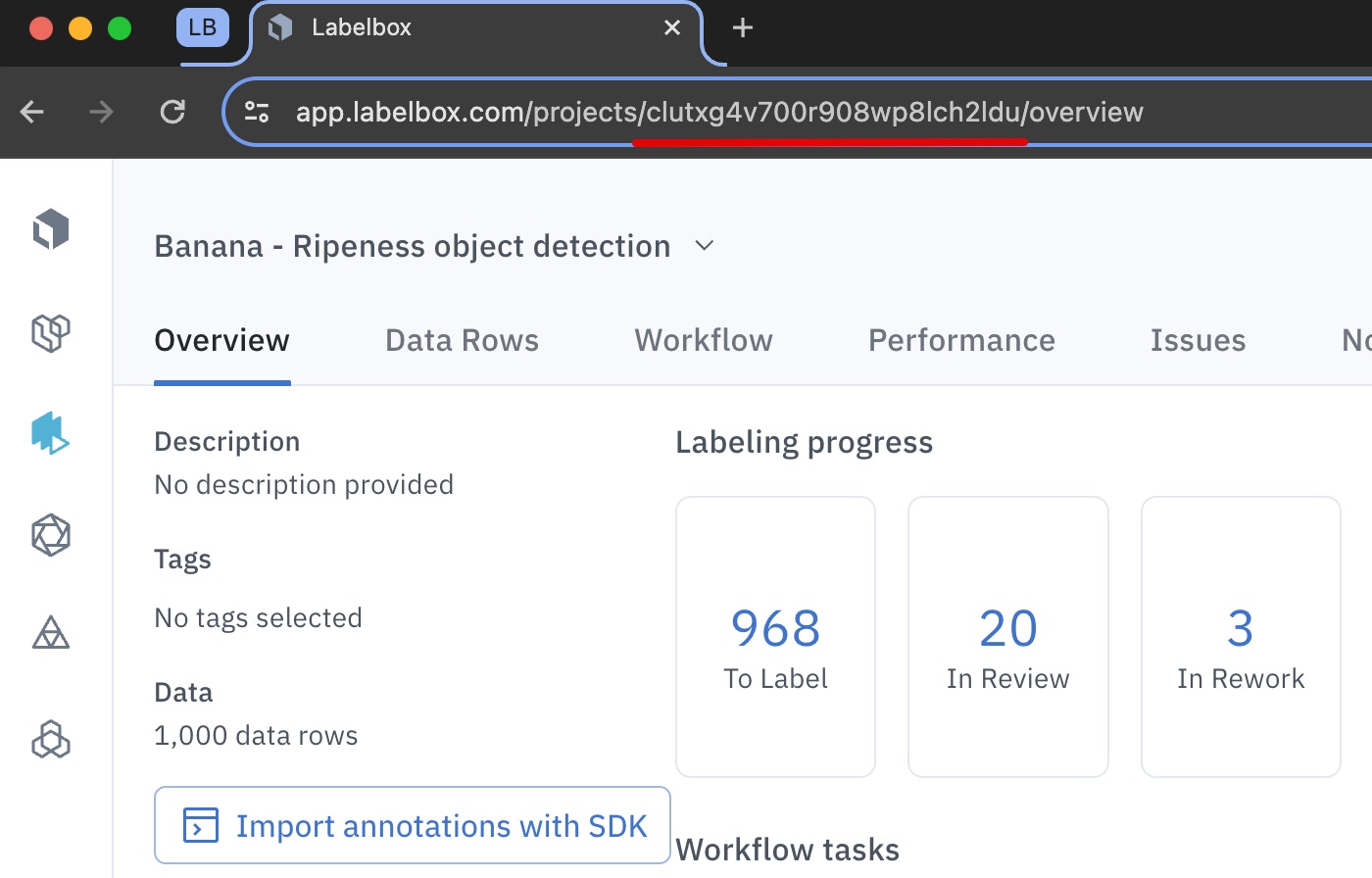Reload the Labelbox page

(172, 112)
